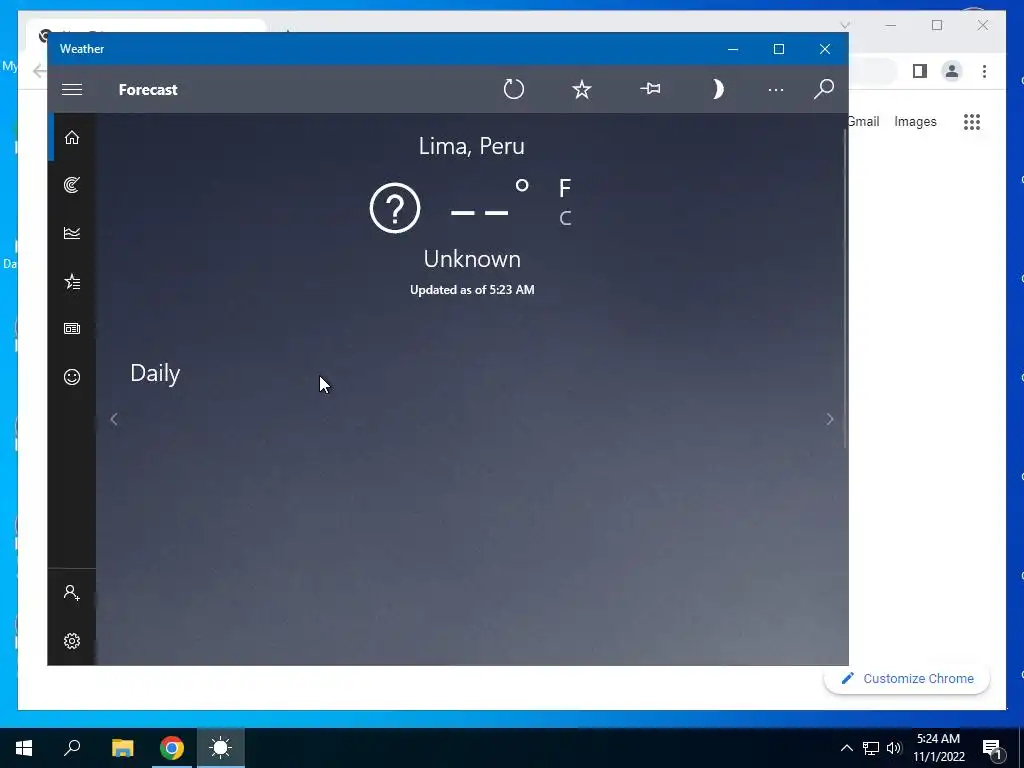Open Gmail link in Chrome window
The height and width of the screenshot is (768, 1024).
pyautogui.click(x=863, y=121)
